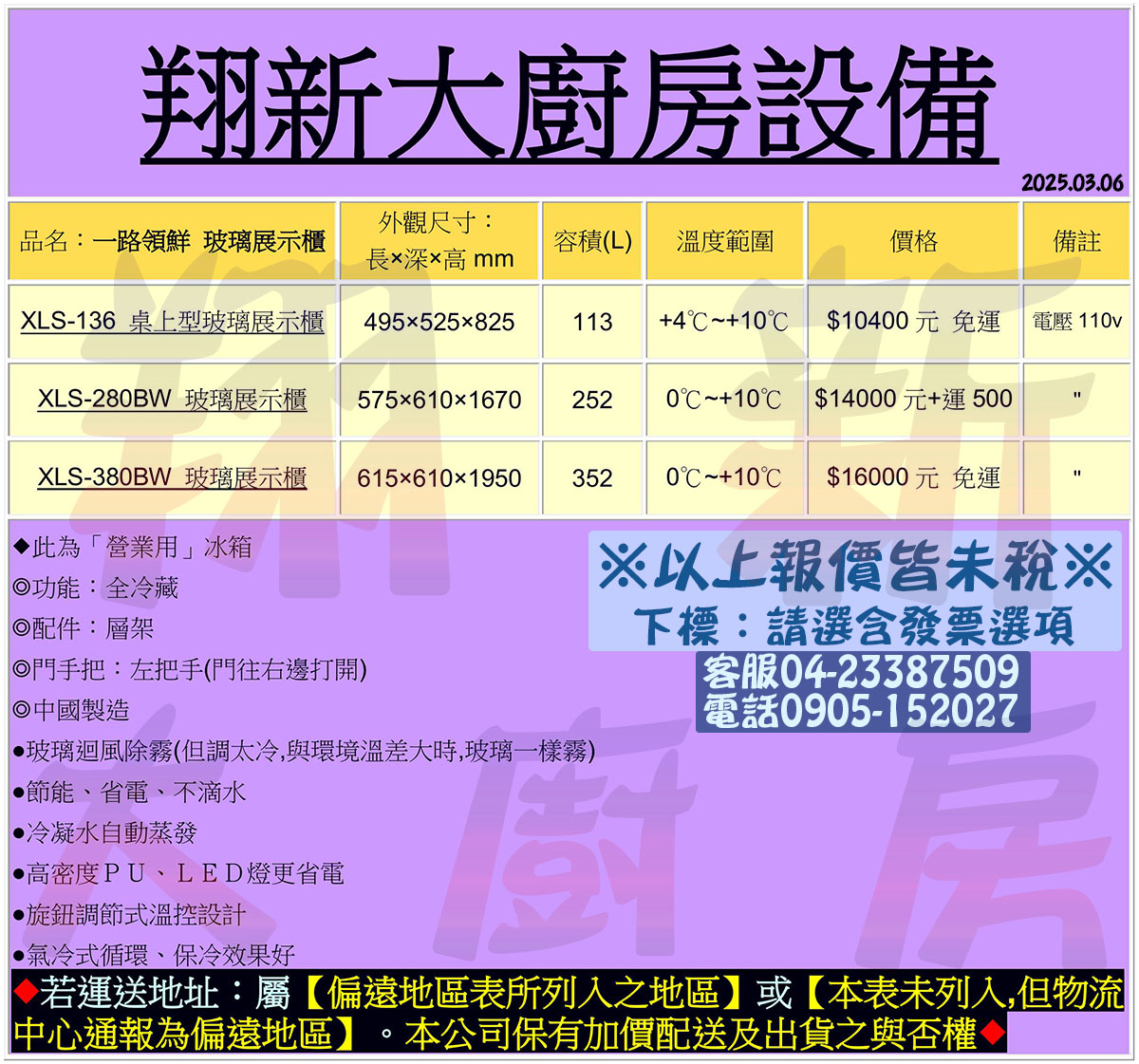Open the XLS-136 桌上型玻璃展示櫃 product name

(x=173, y=322)
